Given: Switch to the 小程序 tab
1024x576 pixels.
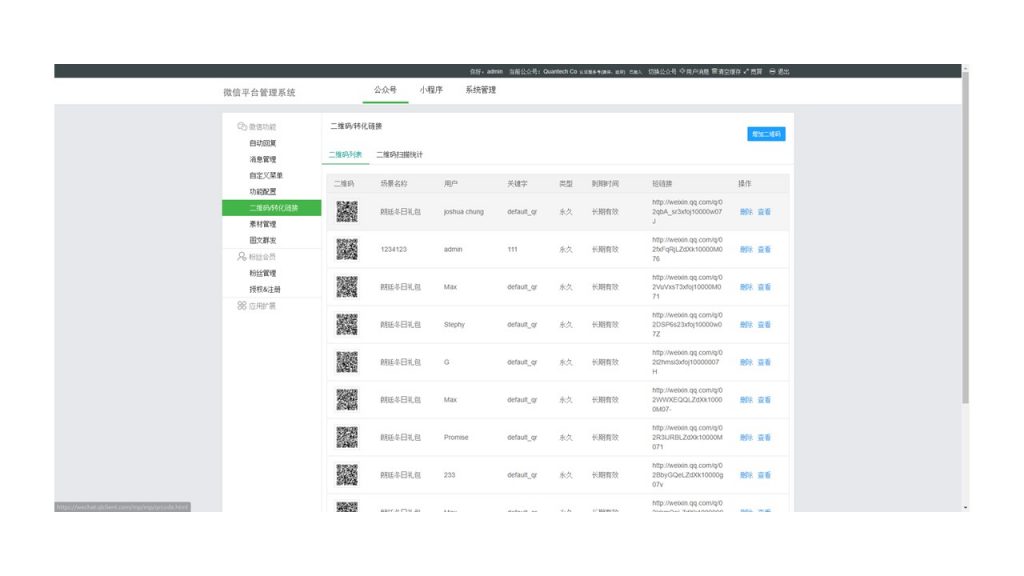Looking at the screenshot, I should pyautogui.click(x=430, y=89).
